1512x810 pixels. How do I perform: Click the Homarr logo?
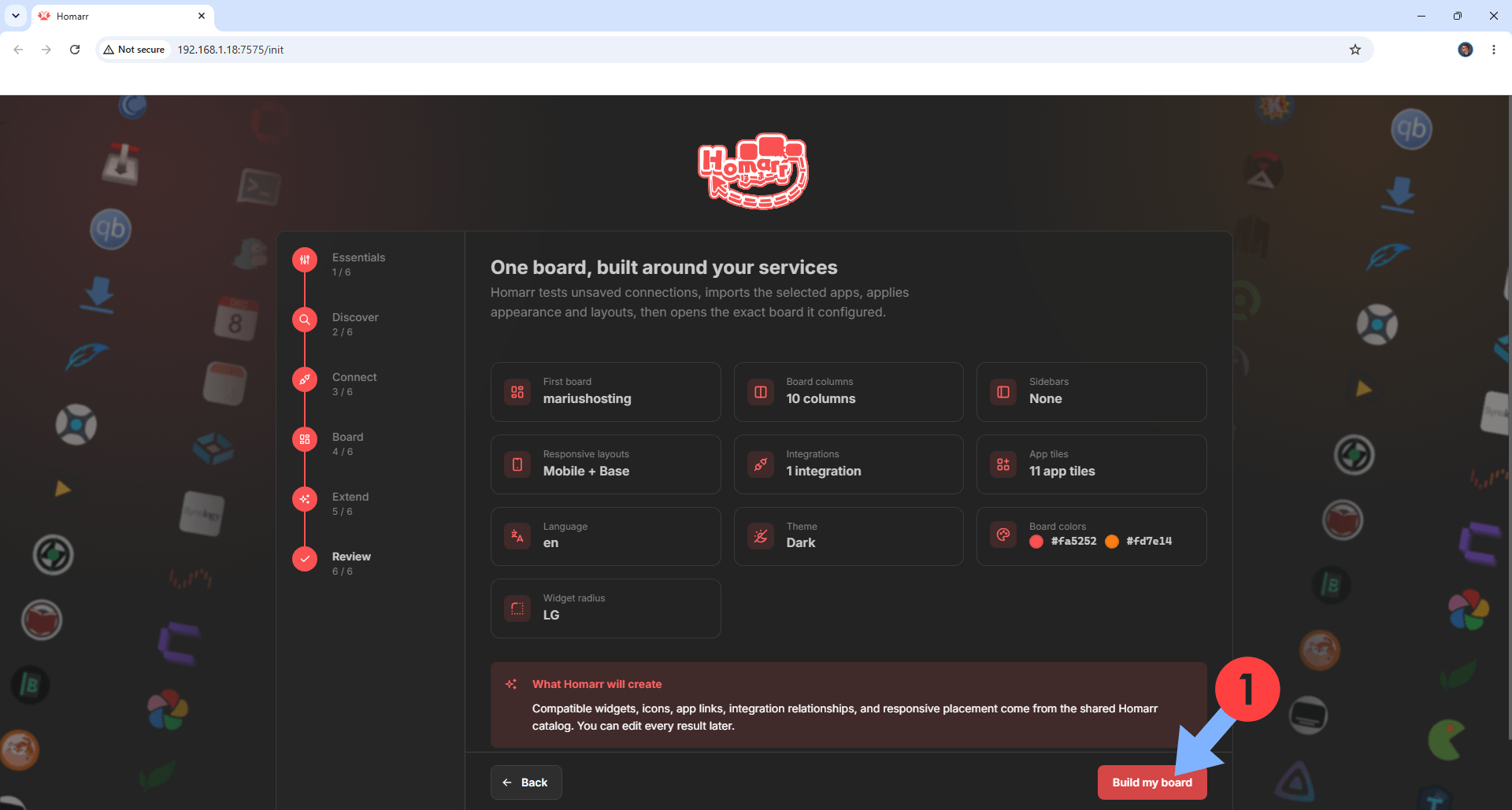(753, 171)
